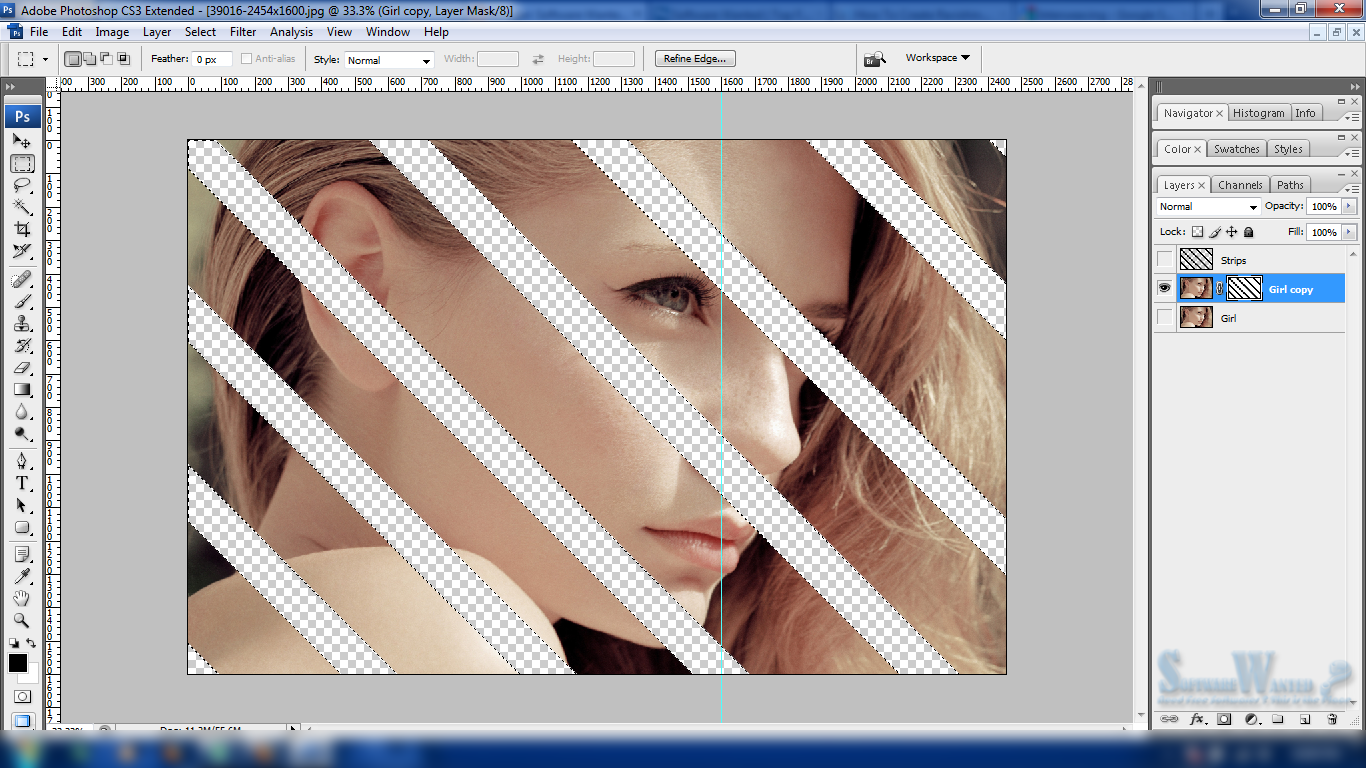Open the Analysis menu
Screen dimensions: 1366x768
tap(291, 32)
